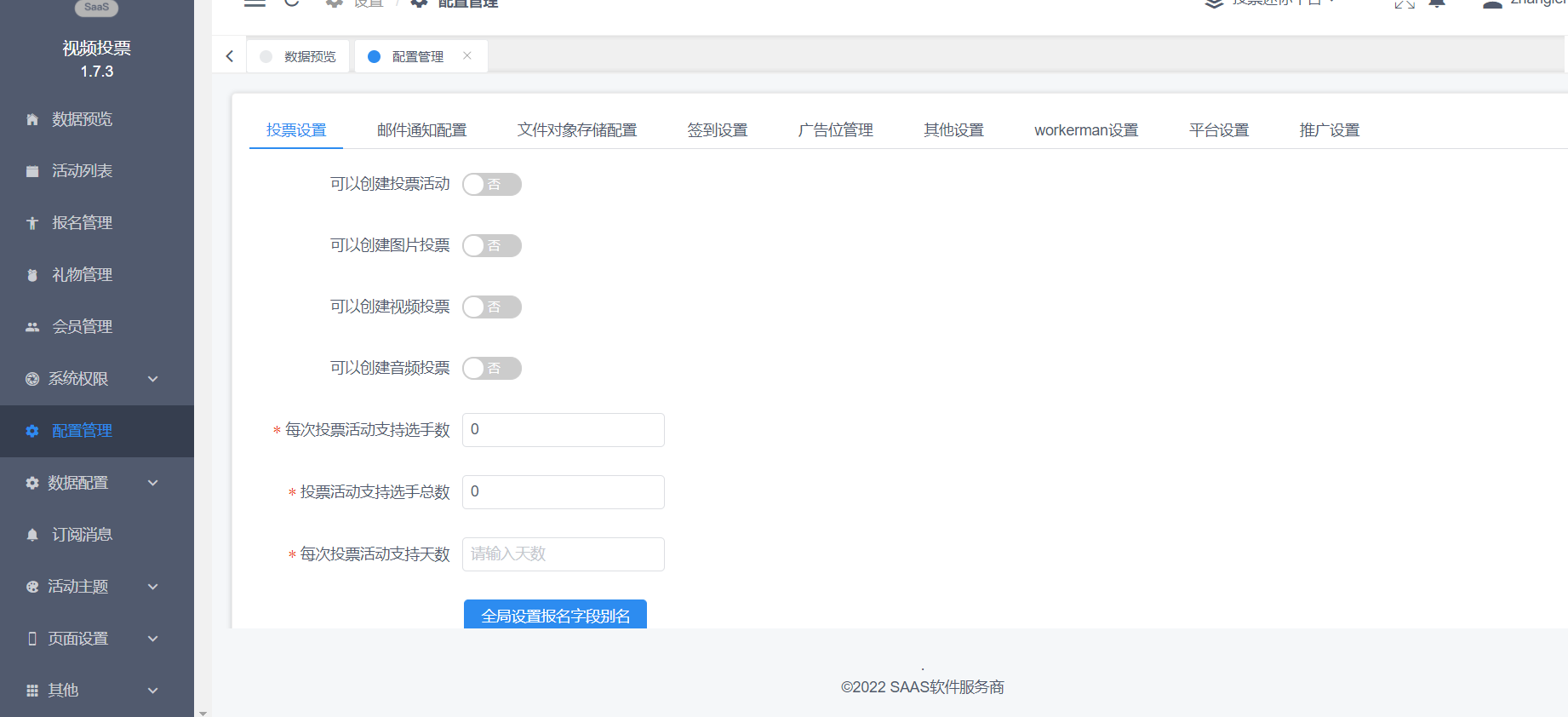Click the home icon beside 数据预览 in the sidebar
Viewport: 1568px width, 717px height.
point(32,120)
